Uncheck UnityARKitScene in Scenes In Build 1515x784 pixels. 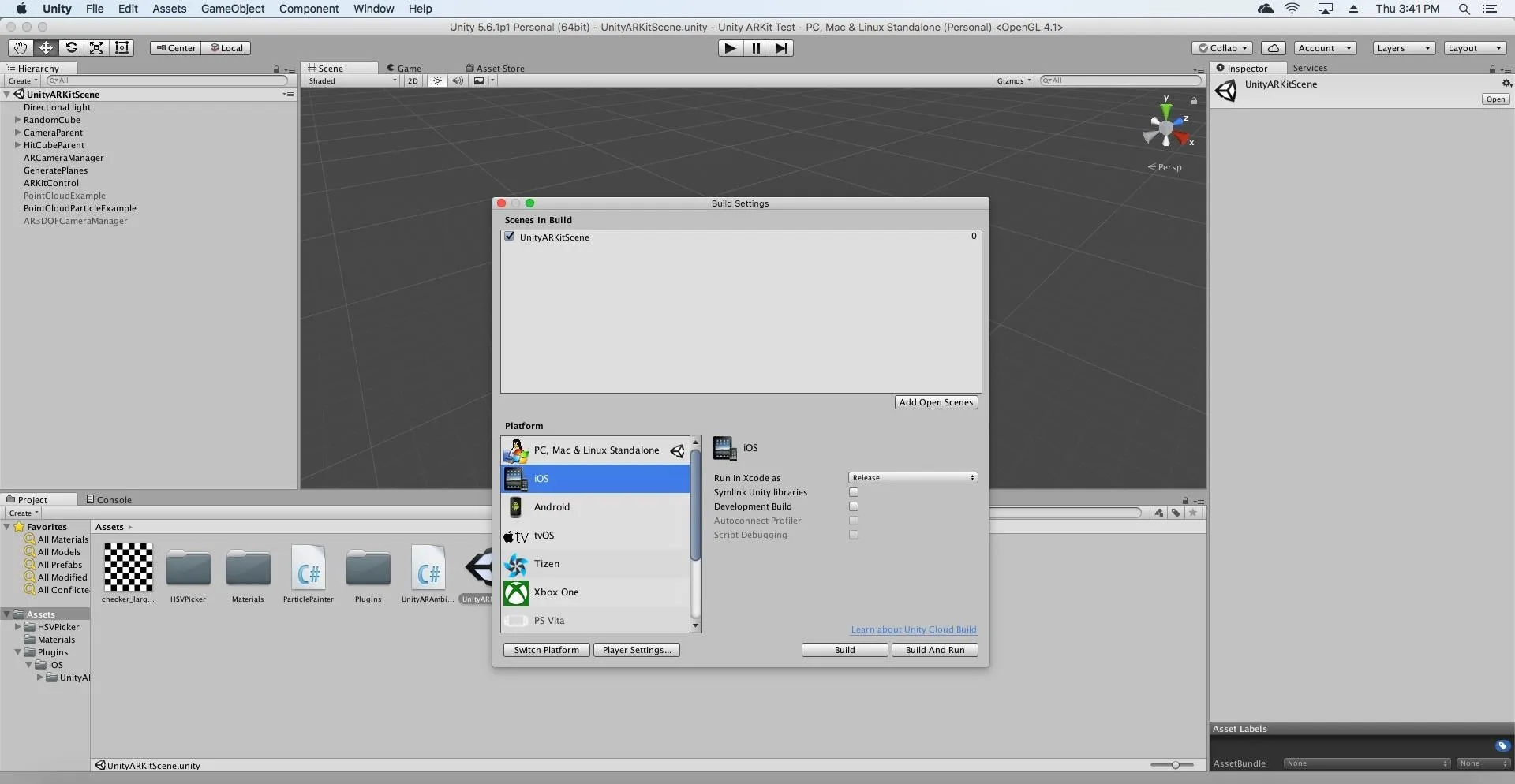(510, 237)
